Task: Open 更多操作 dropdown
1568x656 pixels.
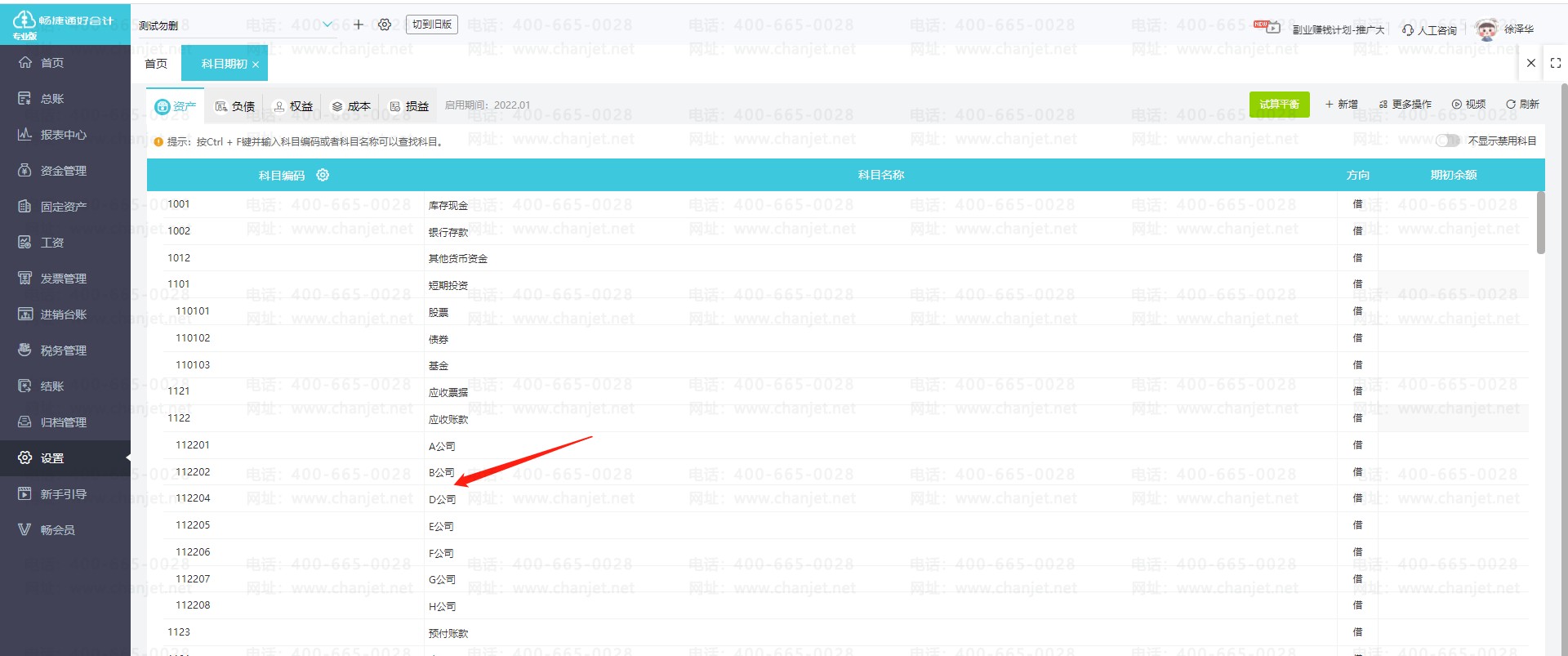Action: click(1405, 105)
